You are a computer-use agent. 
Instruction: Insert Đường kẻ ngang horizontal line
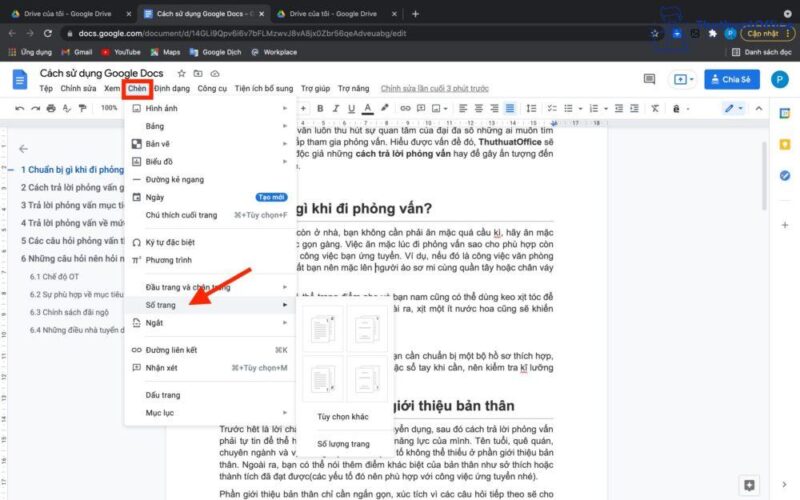(x=210, y=180)
